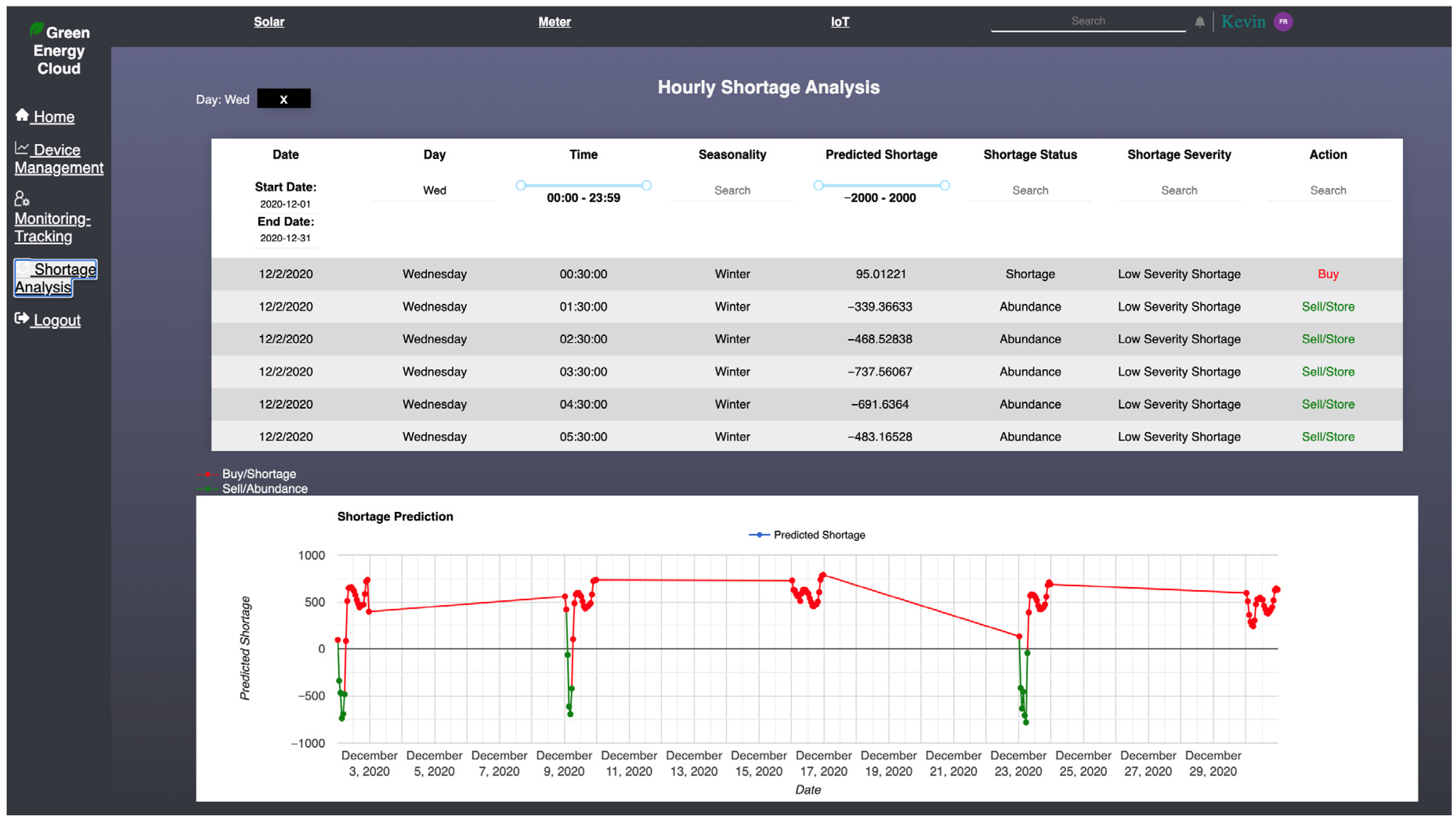This screenshot has width=1456, height=820.
Task: Click the Predicted Shortage column header
Action: [x=881, y=154]
